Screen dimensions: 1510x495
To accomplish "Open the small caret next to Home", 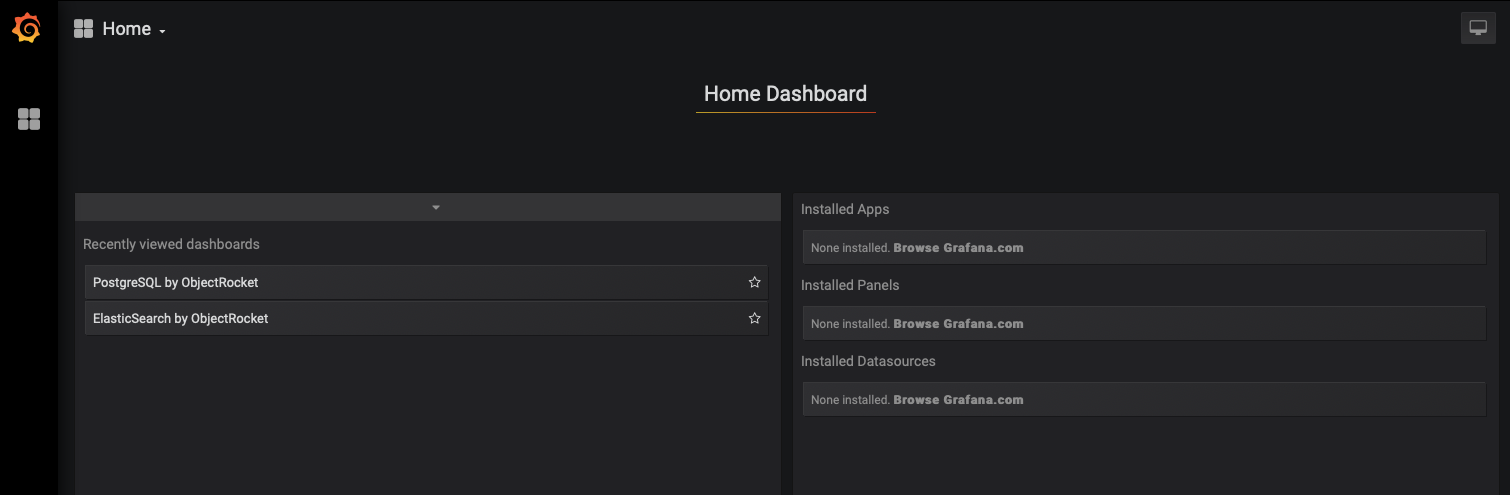I will pyautogui.click(x=162, y=32).
